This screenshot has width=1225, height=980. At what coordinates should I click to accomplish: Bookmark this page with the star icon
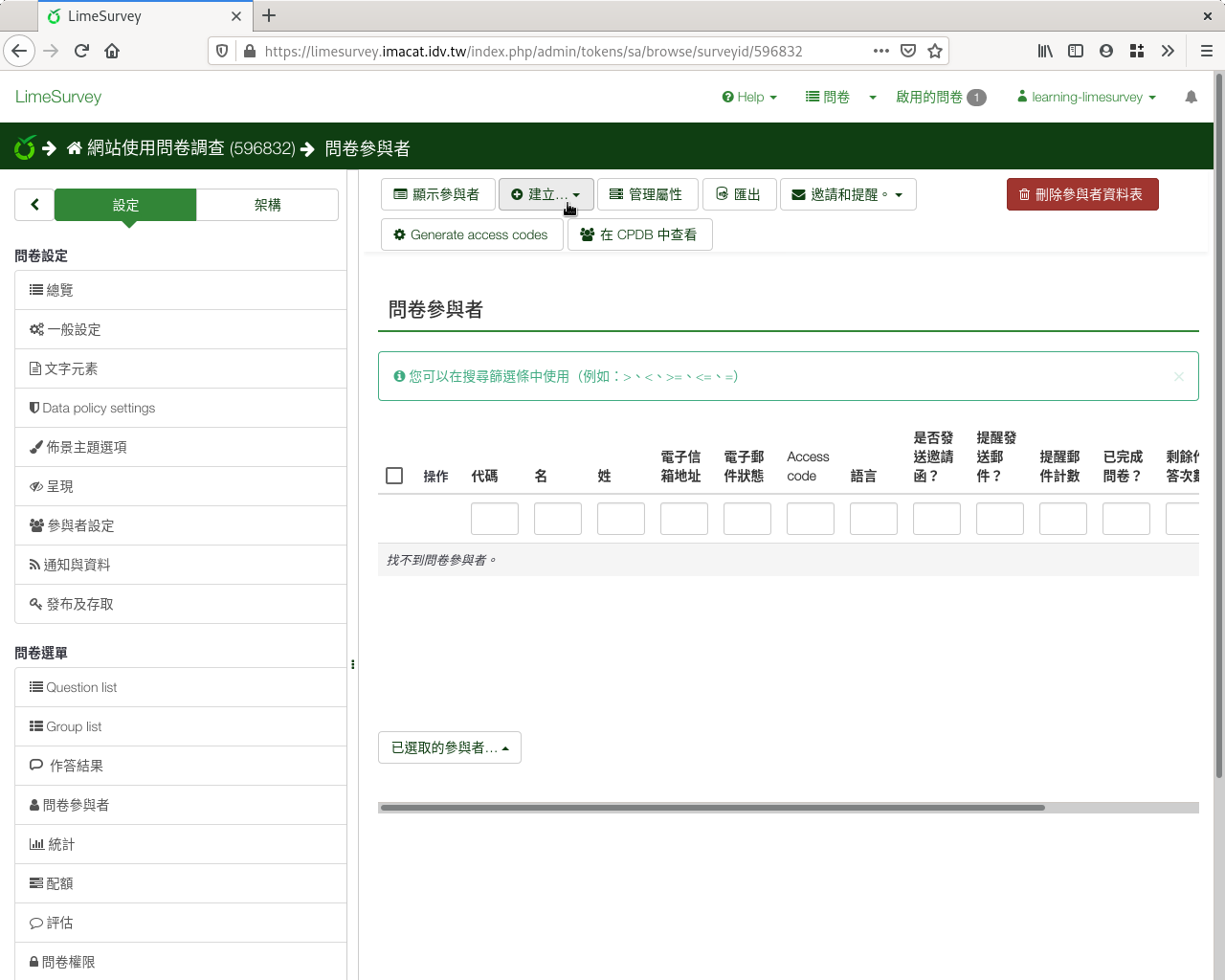tap(935, 51)
